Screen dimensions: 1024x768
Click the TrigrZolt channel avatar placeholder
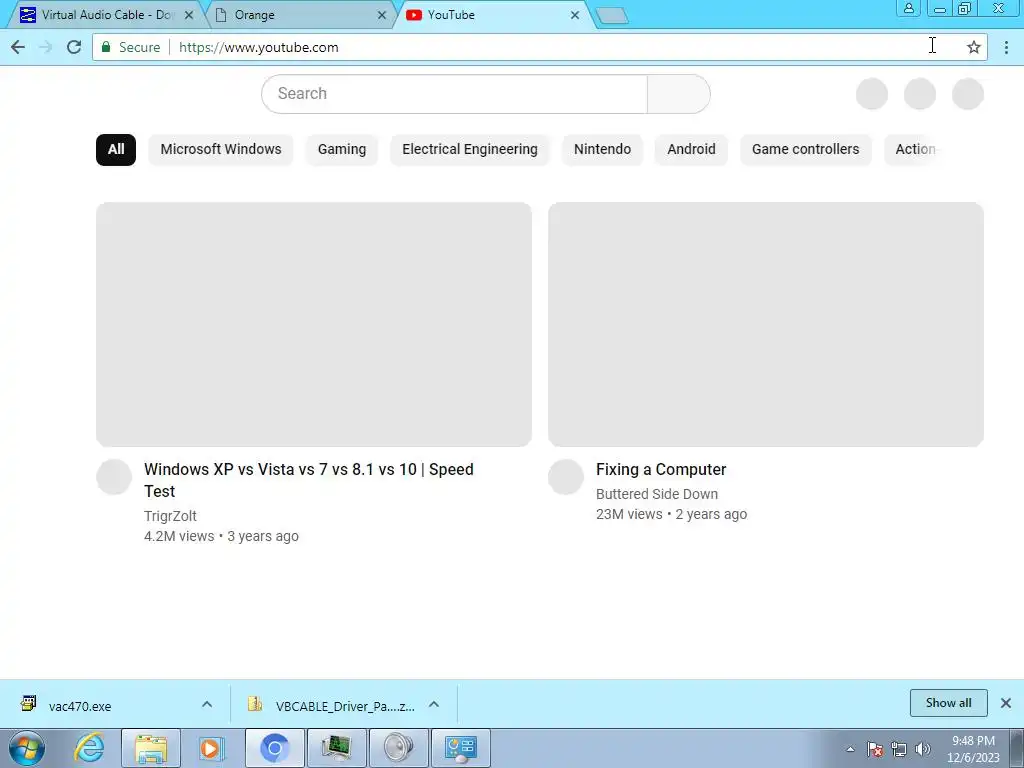[114, 477]
